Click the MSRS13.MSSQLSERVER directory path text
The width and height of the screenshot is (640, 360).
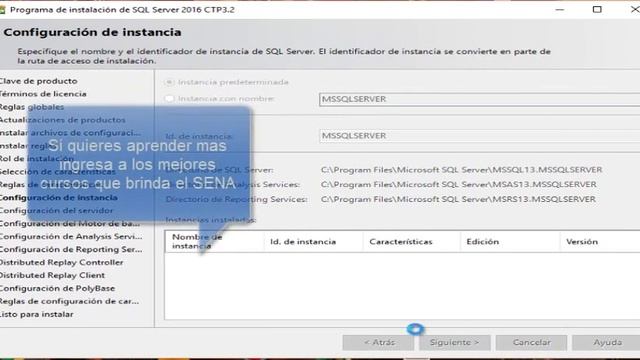pyautogui.click(x=458, y=199)
